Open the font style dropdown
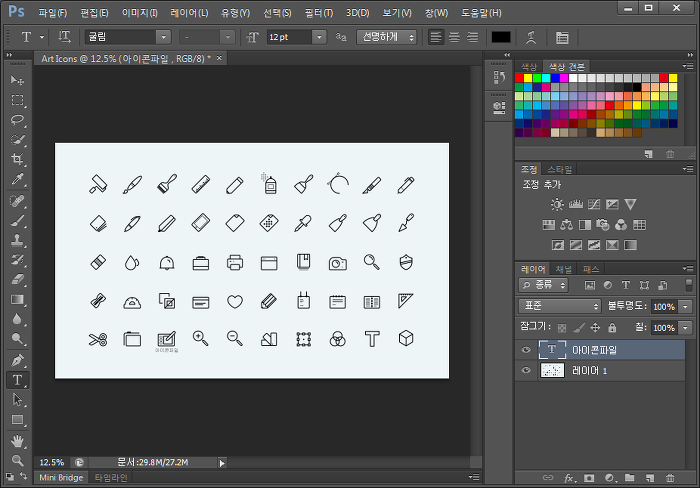The height and width of the screenshot is (488, 700). pos(228,37)
